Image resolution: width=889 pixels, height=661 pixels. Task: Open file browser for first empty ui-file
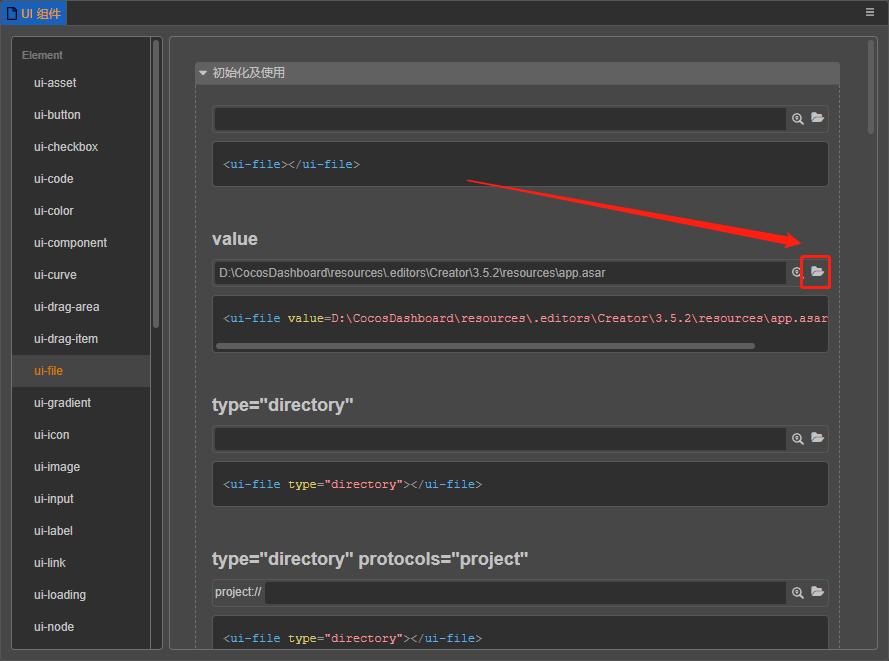click(817, 118)
